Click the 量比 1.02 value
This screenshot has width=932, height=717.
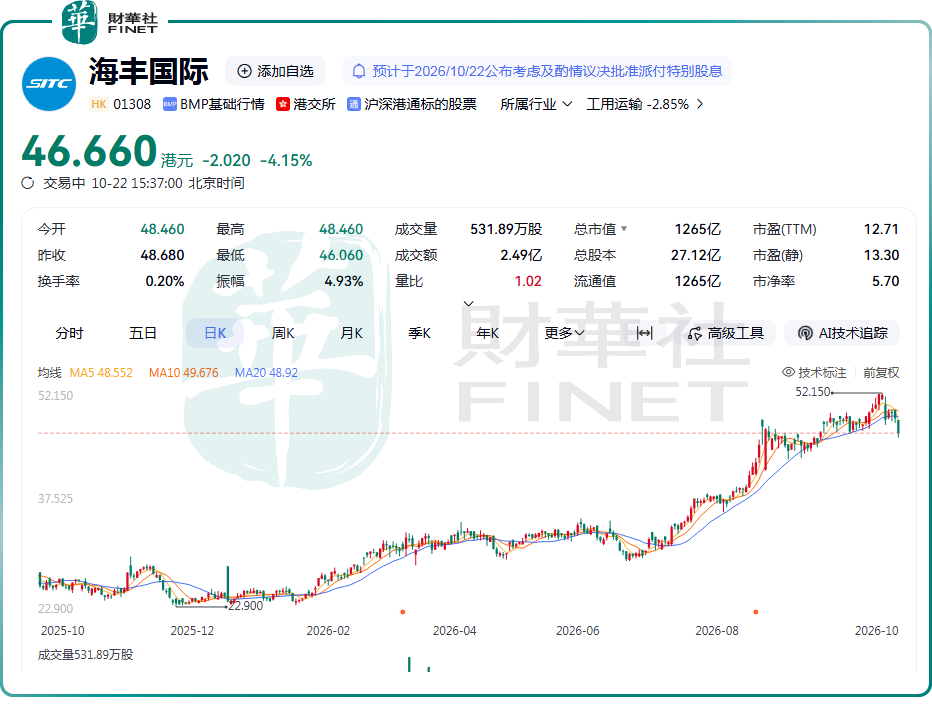tap(528, 281)
